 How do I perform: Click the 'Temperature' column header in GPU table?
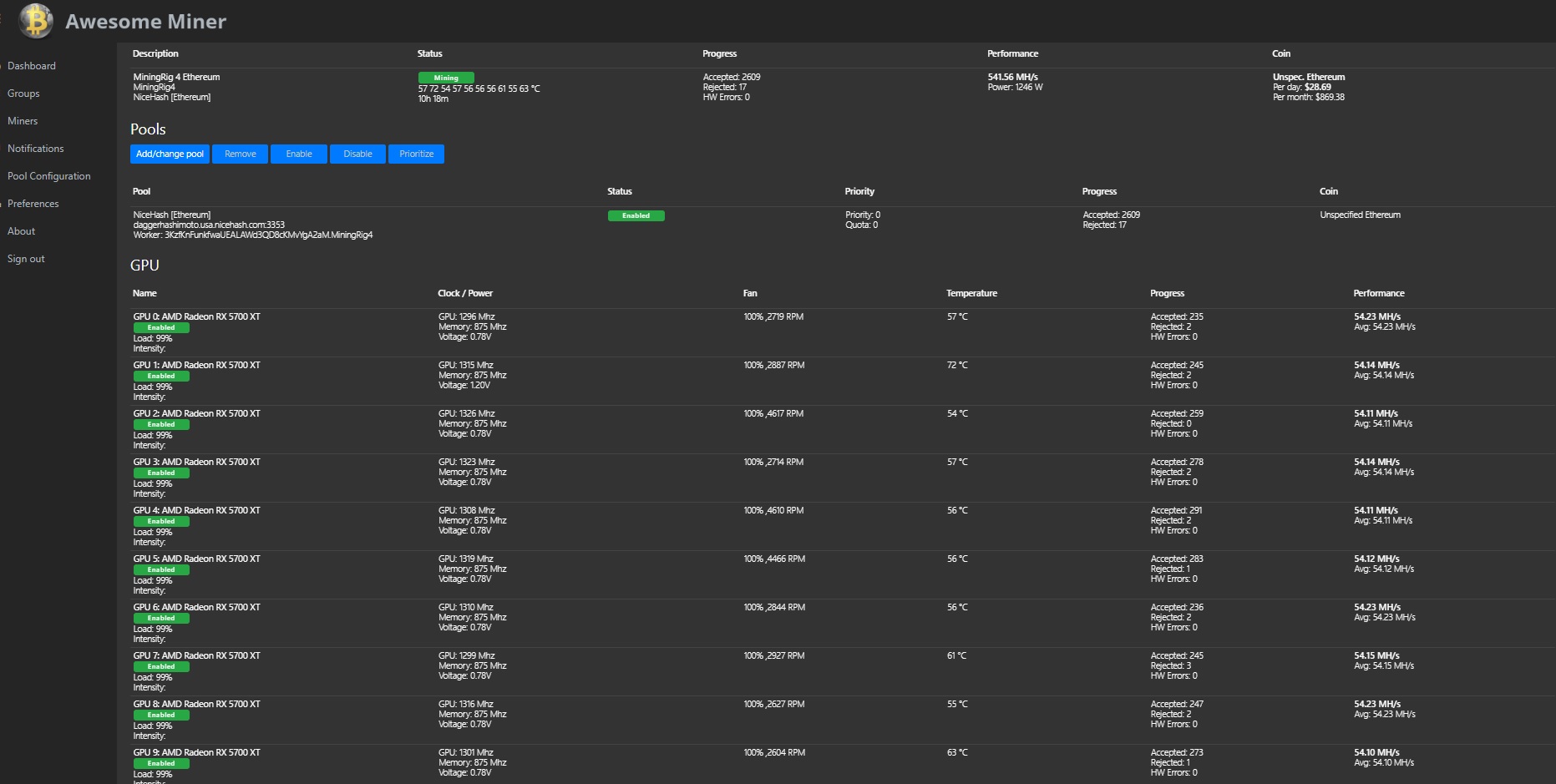coord(971,293)
